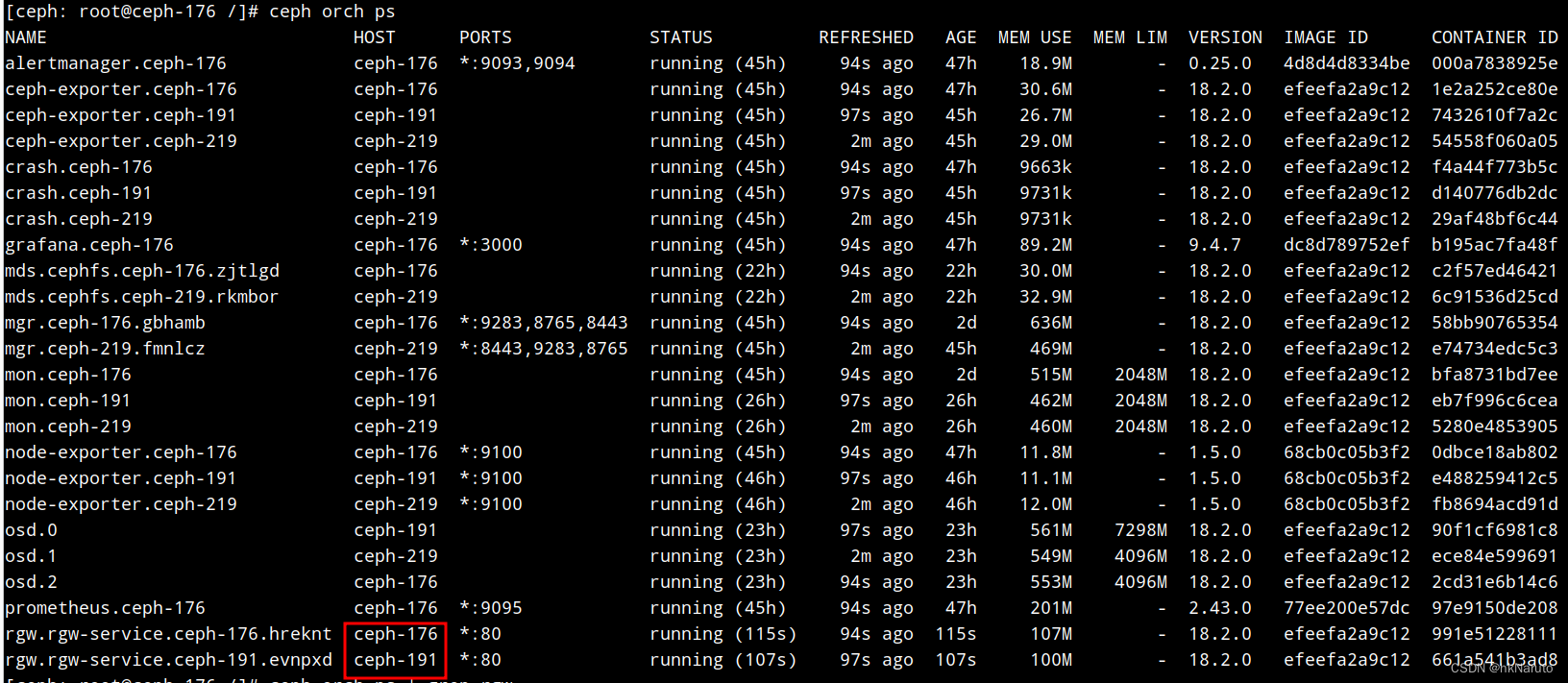Select the AGE column header
The height and width of the screenshot is (683, 1568).
click(x=961, y=37)
